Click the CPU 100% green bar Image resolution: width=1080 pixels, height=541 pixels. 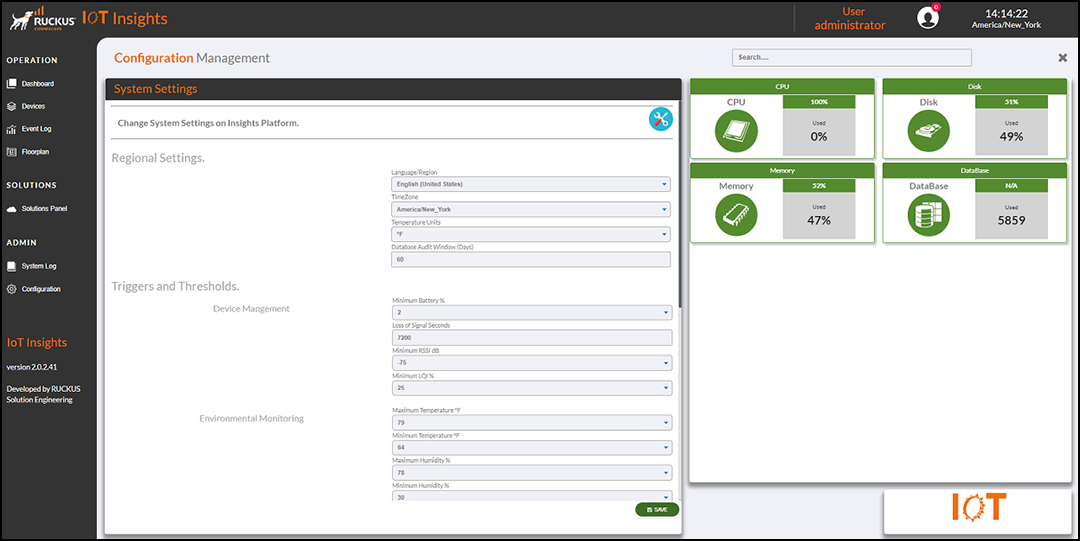819,102
